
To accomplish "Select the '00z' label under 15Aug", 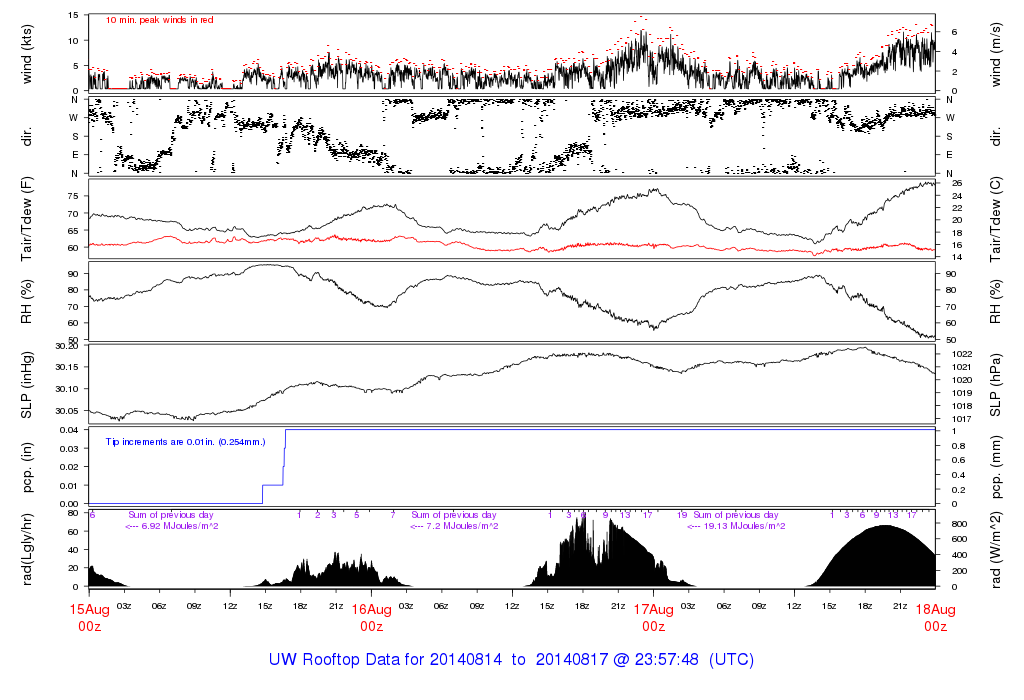I will pos(89,627).
